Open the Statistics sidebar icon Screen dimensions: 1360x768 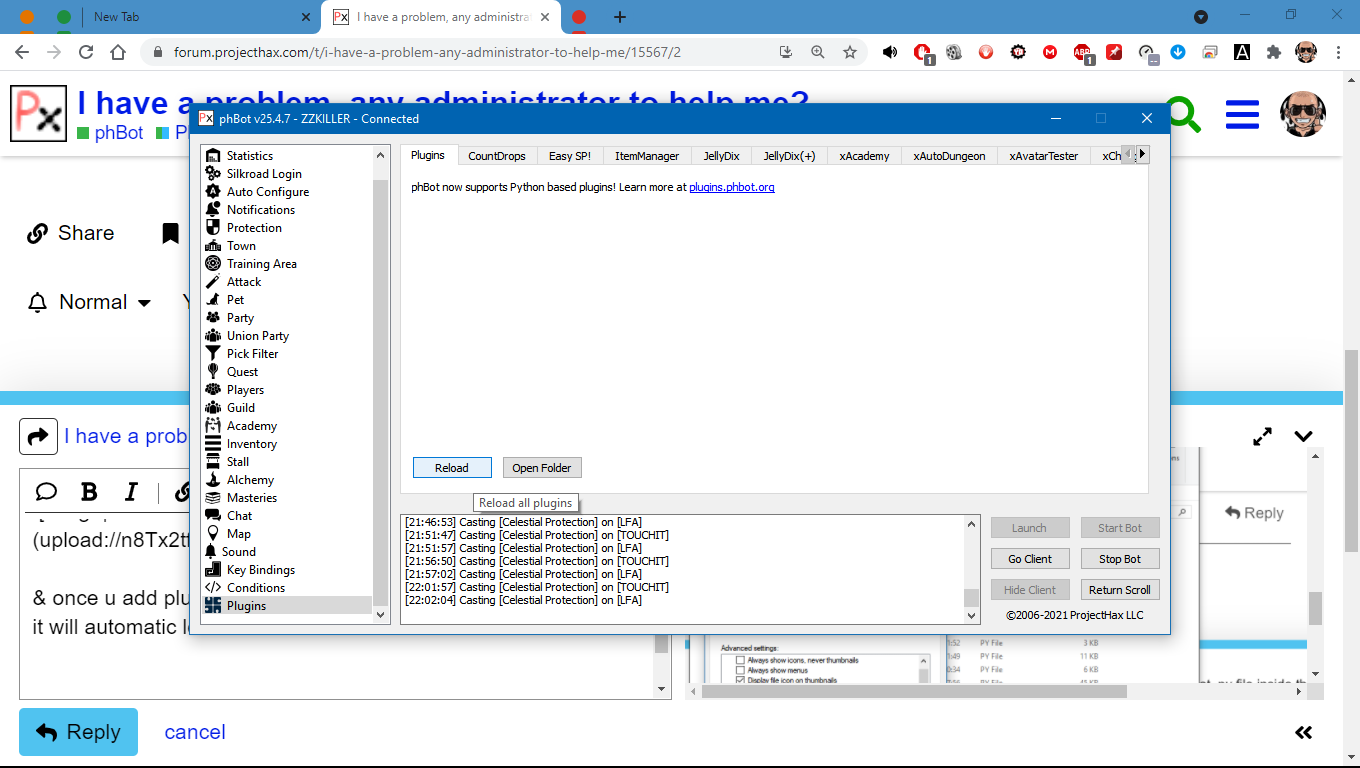click(212, 156)
